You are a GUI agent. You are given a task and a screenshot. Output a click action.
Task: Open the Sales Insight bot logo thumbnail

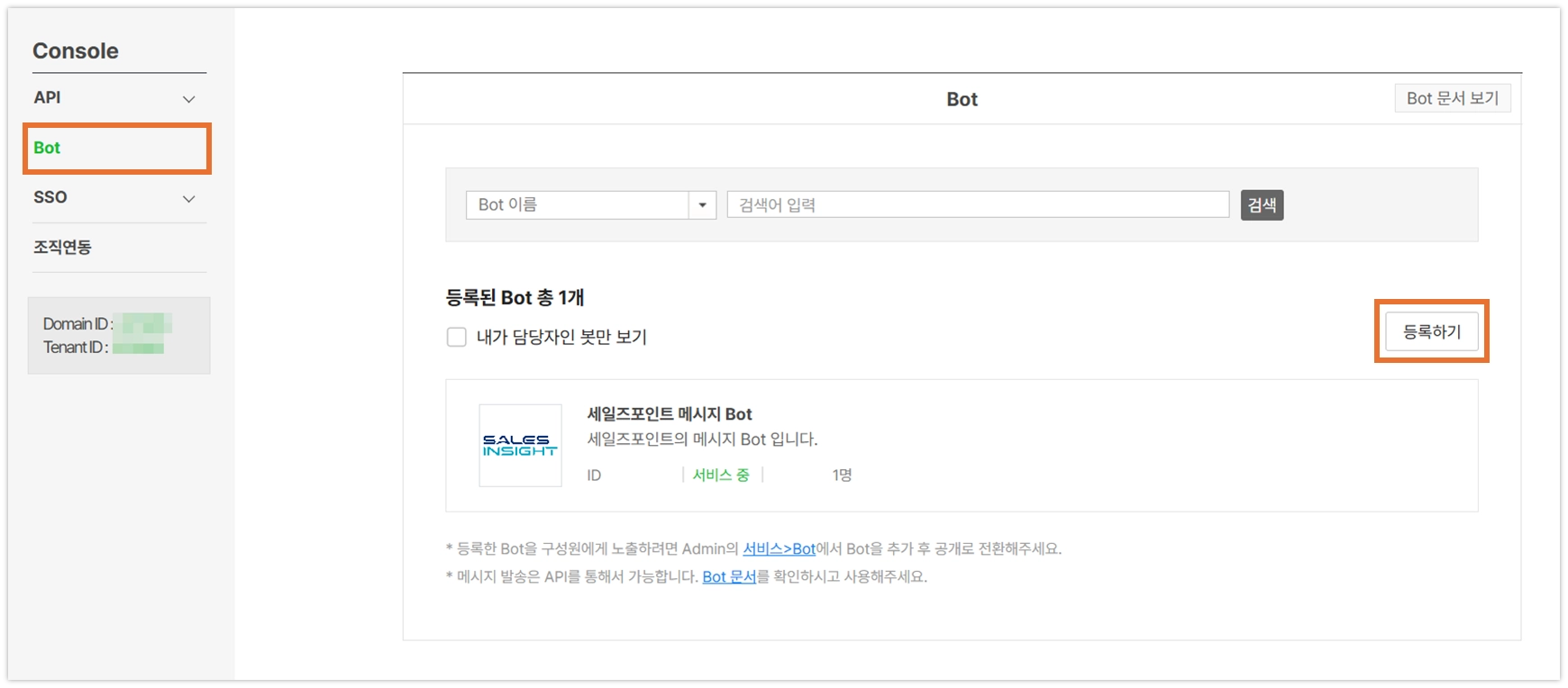(520, 446)
